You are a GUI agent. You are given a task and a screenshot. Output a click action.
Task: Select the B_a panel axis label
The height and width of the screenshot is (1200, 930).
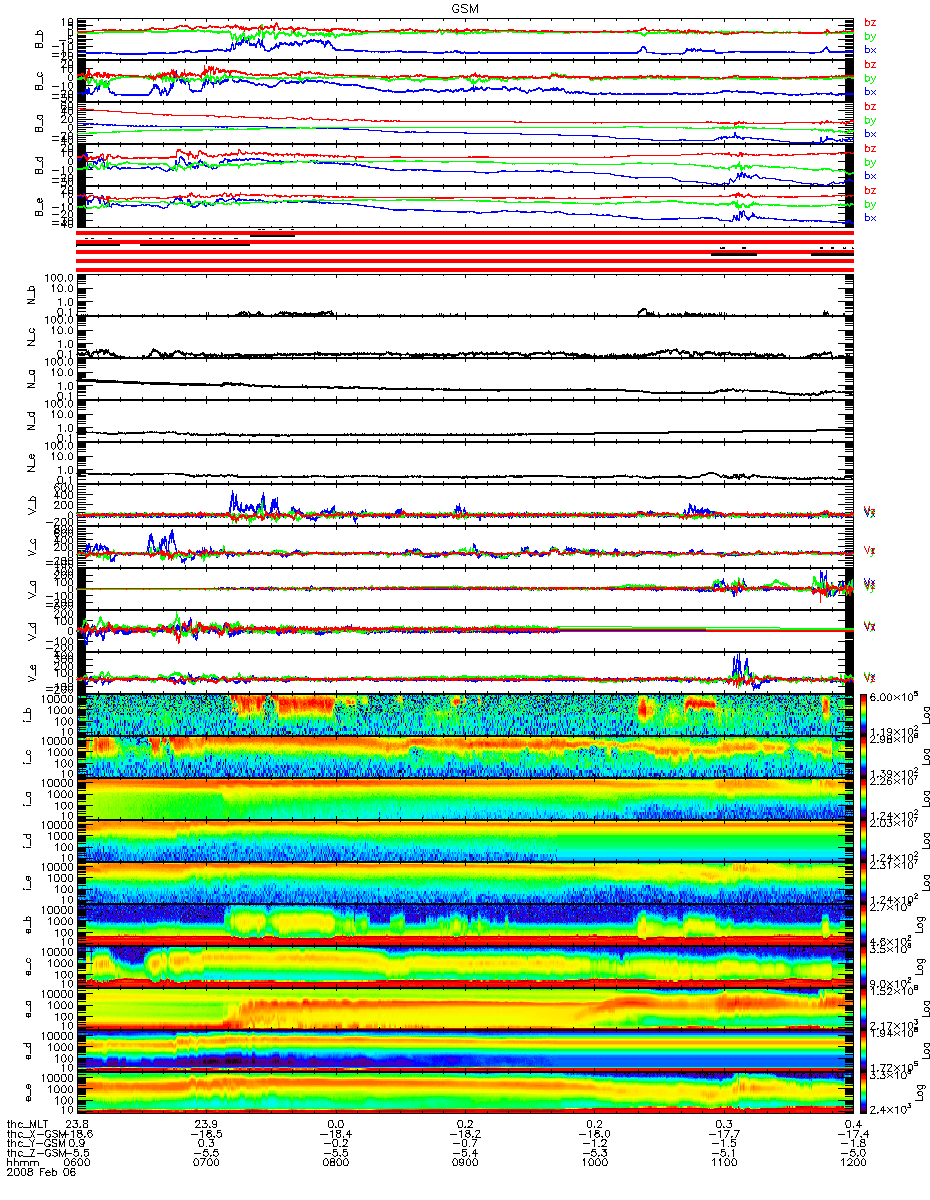pyautogui.click(x=38, y=122)
